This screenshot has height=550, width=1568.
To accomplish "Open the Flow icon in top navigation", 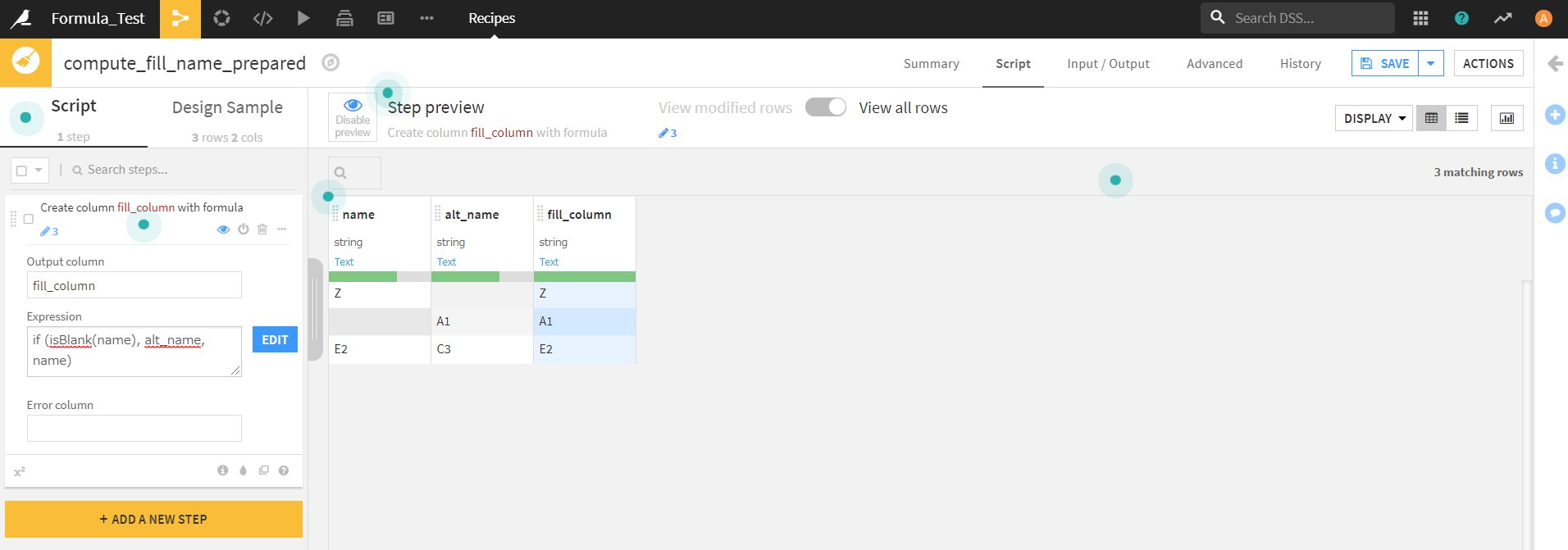I will point(180,18).
